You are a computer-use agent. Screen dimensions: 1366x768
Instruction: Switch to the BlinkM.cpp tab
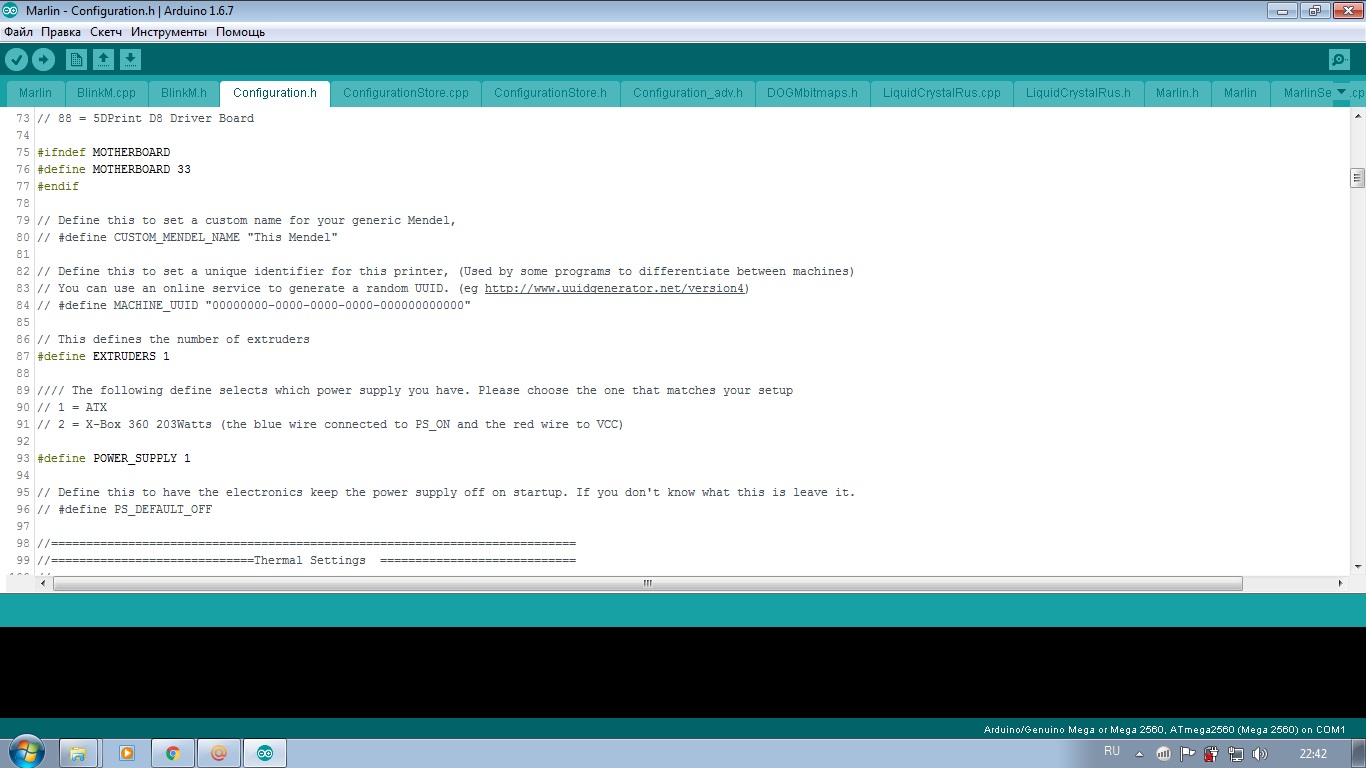[106, 93]
